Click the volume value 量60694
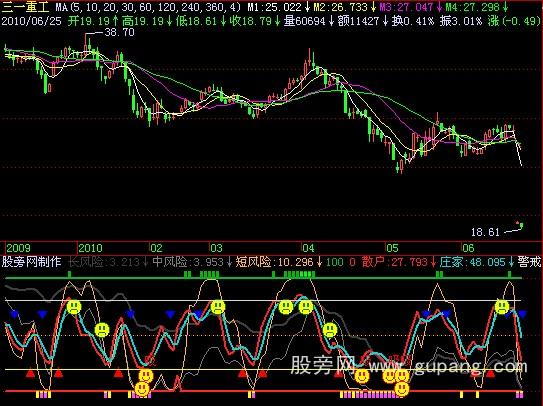The height and width of the screenshot is (406, 543). tap(309, 21)
